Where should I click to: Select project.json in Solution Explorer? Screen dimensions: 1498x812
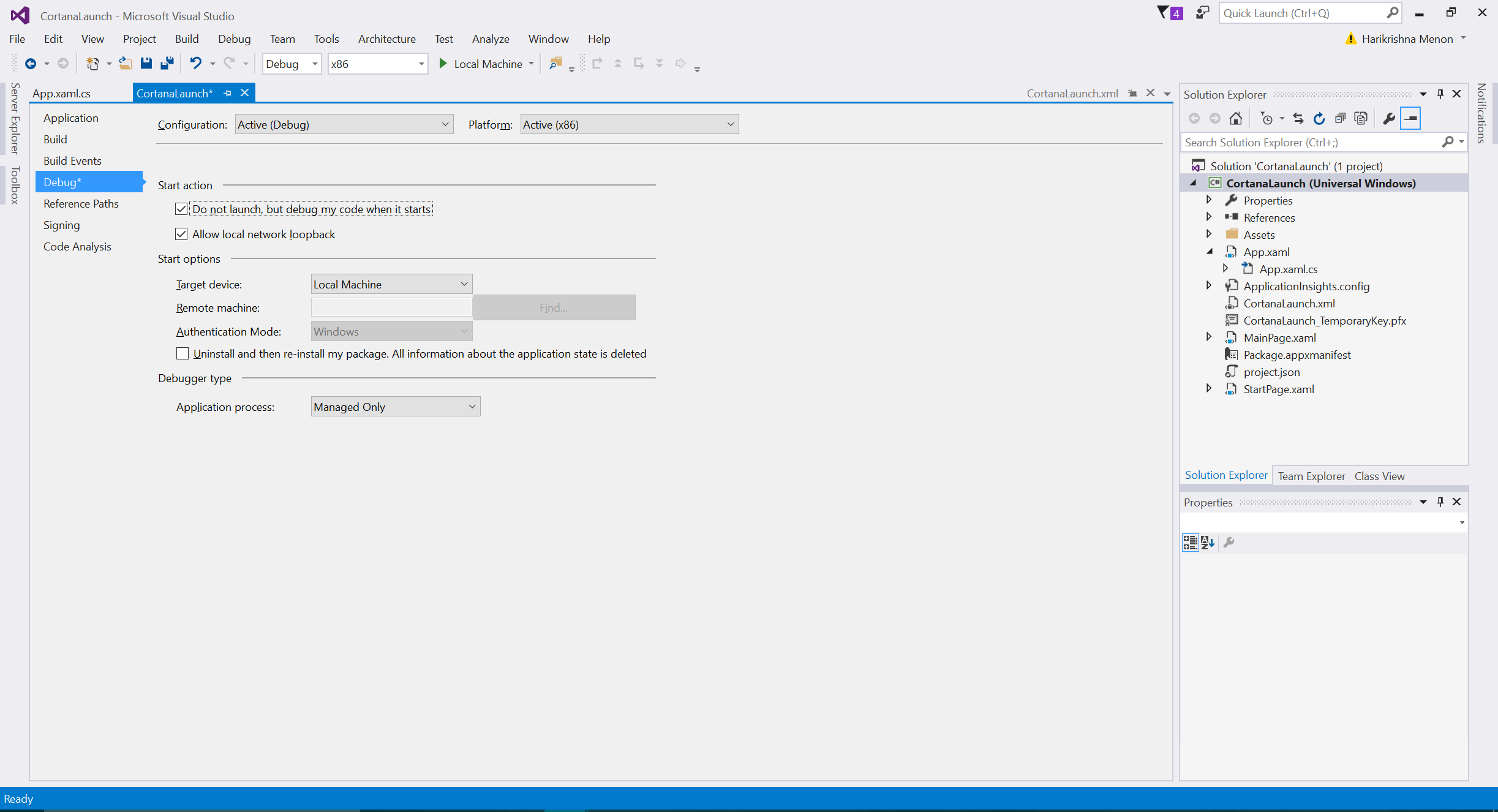pos(1271,372)
